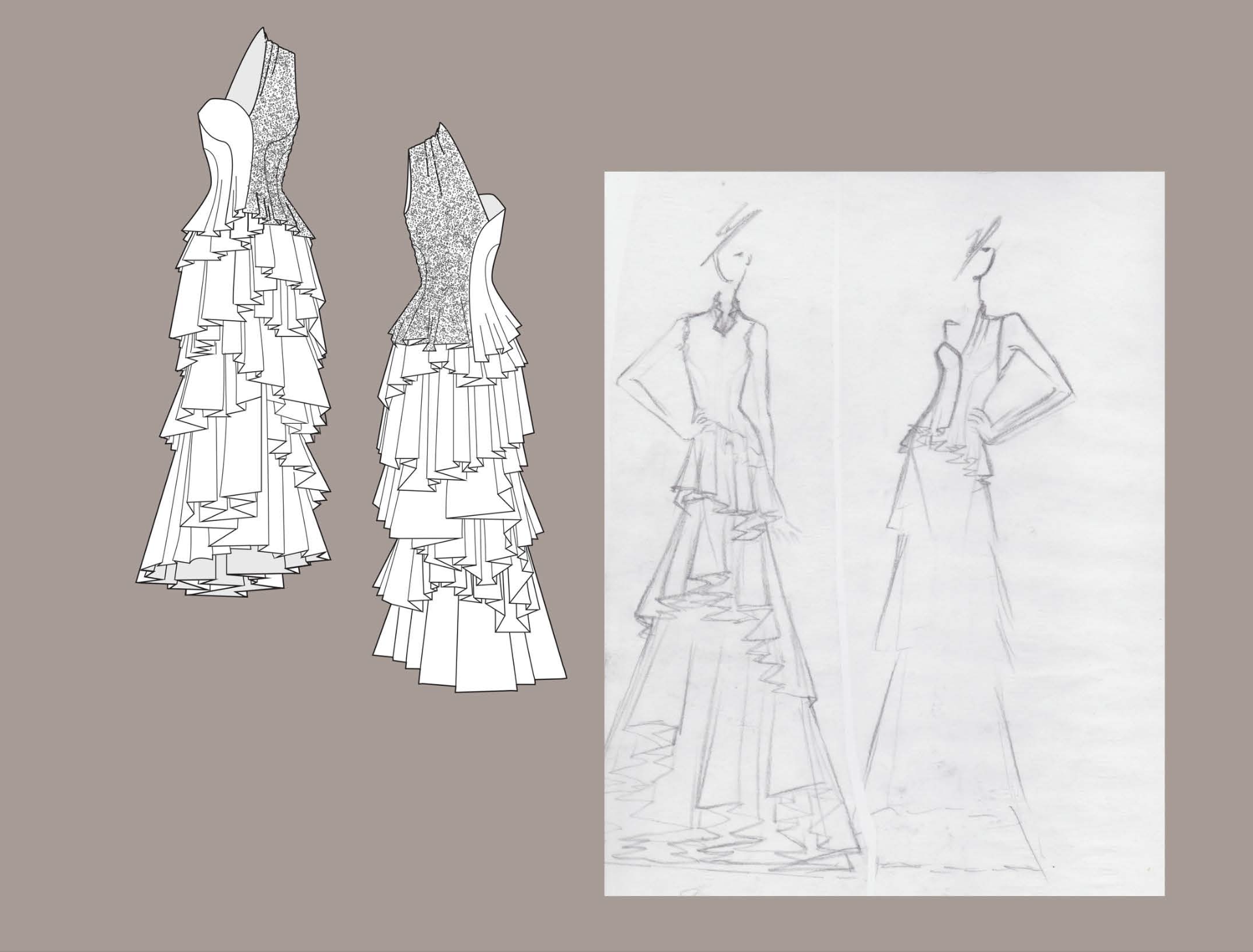Click peplum ruffle on right sketched figure
The height and width of the screenshot is (952, 1253).
coord(949,450)
